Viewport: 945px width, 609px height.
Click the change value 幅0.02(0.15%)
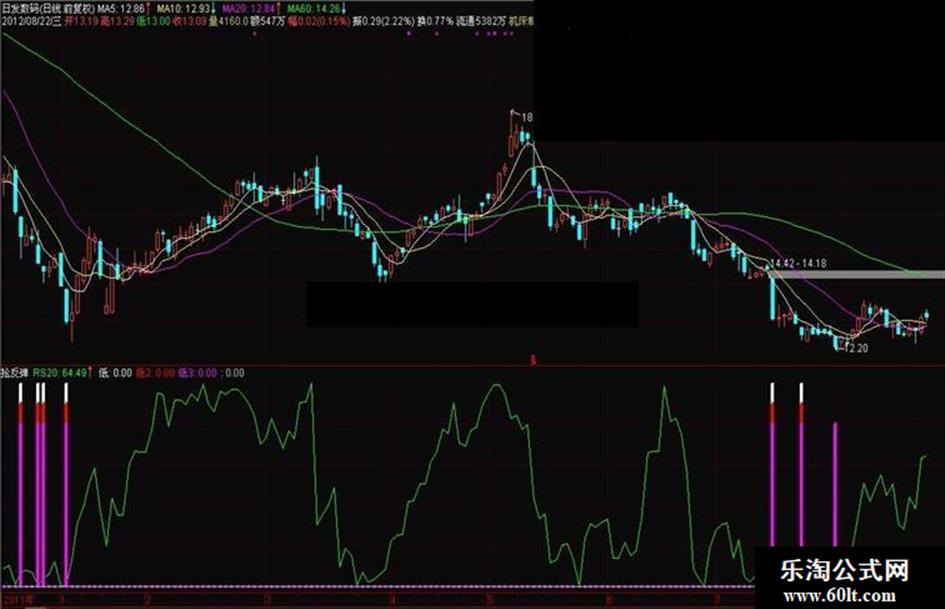pyautogui.click(x=319, y=22)
